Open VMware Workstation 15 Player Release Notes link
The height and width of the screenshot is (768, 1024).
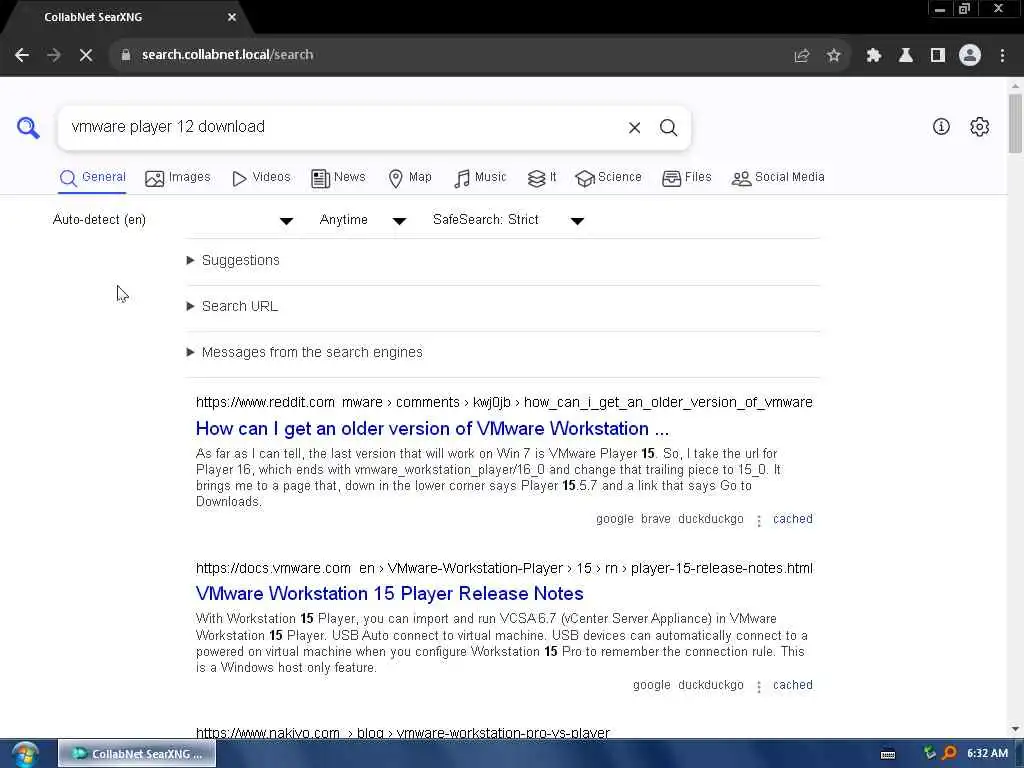390,594
